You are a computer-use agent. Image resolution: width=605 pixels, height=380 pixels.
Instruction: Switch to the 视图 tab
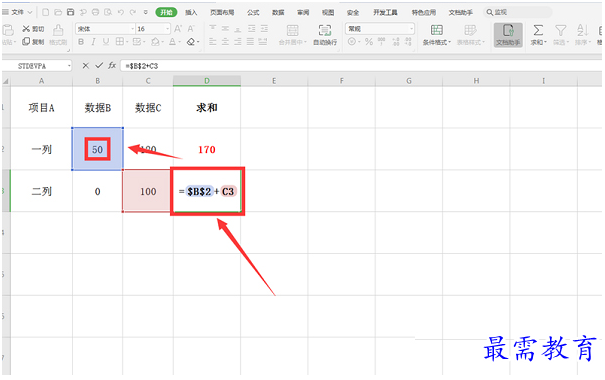(x=328, y=12)
